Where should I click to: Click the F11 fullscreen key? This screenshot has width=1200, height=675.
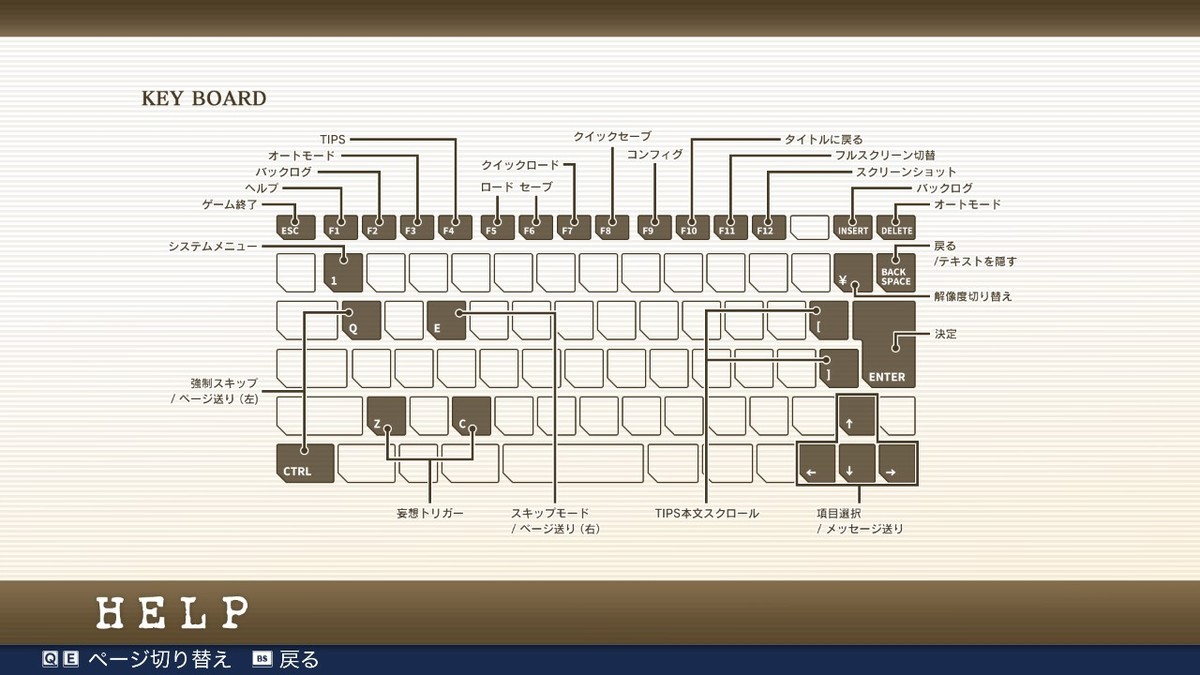pyautogui.click(x=732, y=227)
